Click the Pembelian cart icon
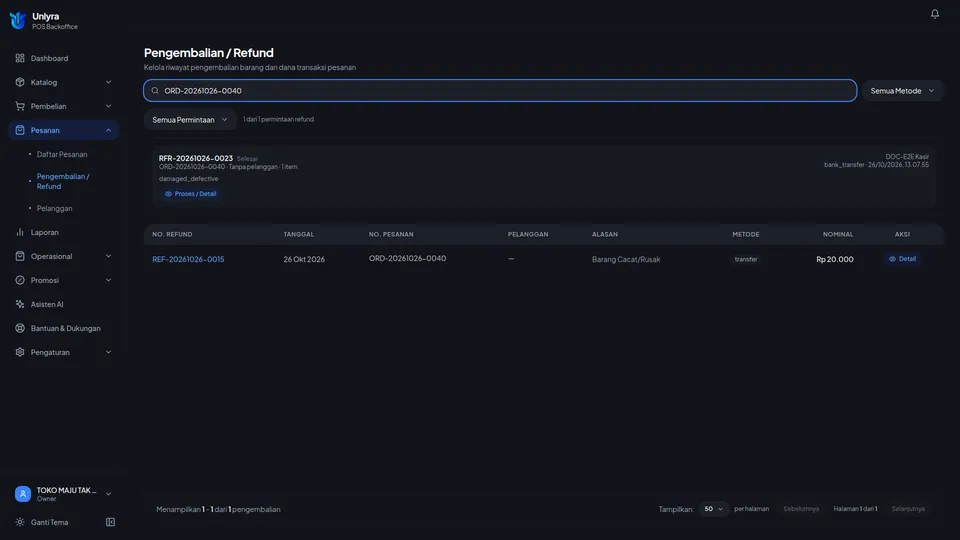Screen dimensions: 960x540 20,106
